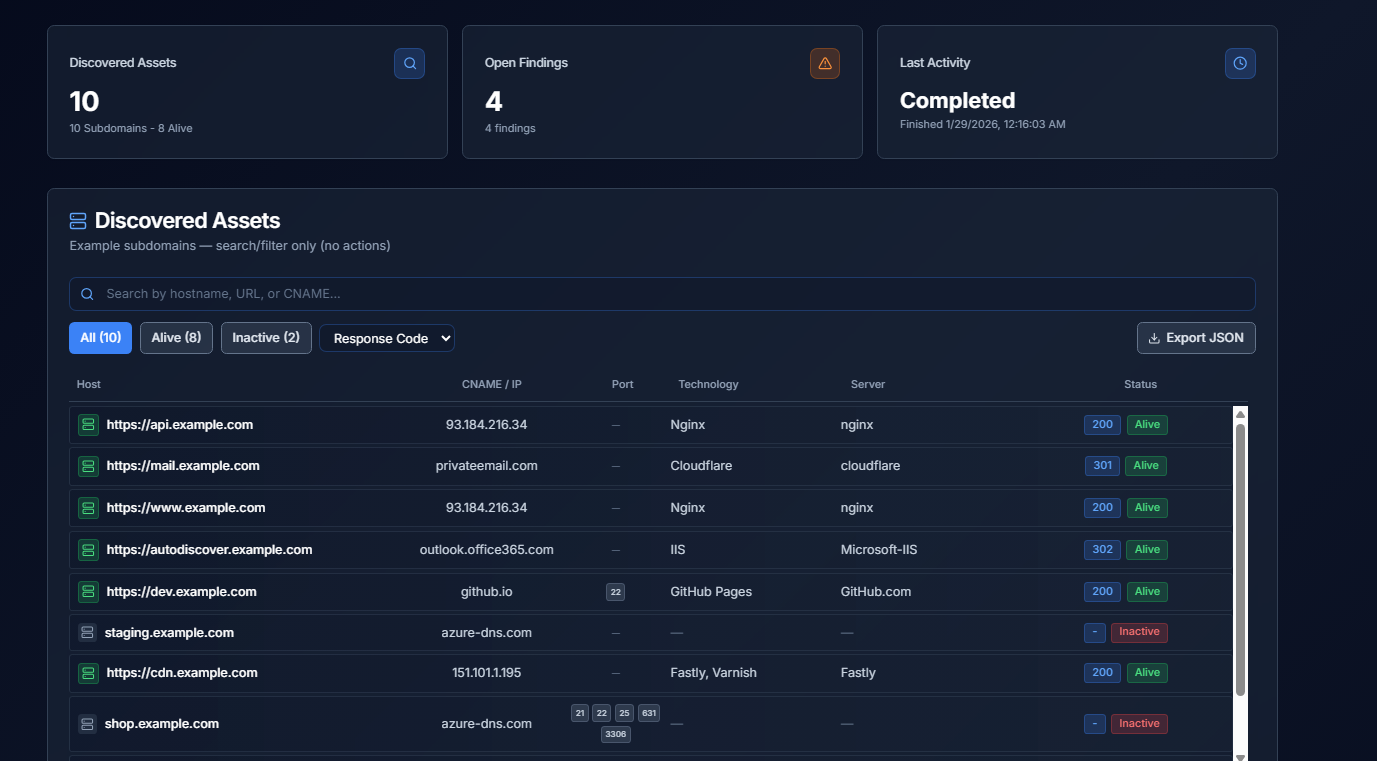Click the gray server icon next to staging.example.com
This screenshot has height=761, width=1377.
[x=88, y=632]
